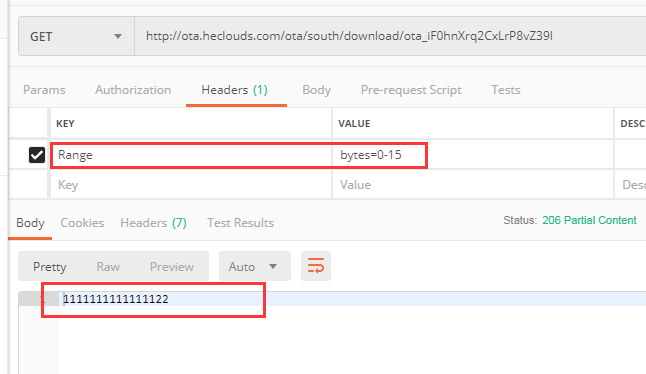Expand the Auto format dropdown
Image resolution: width=646 pixels, height=374 pixels.
tap(255, 266)
